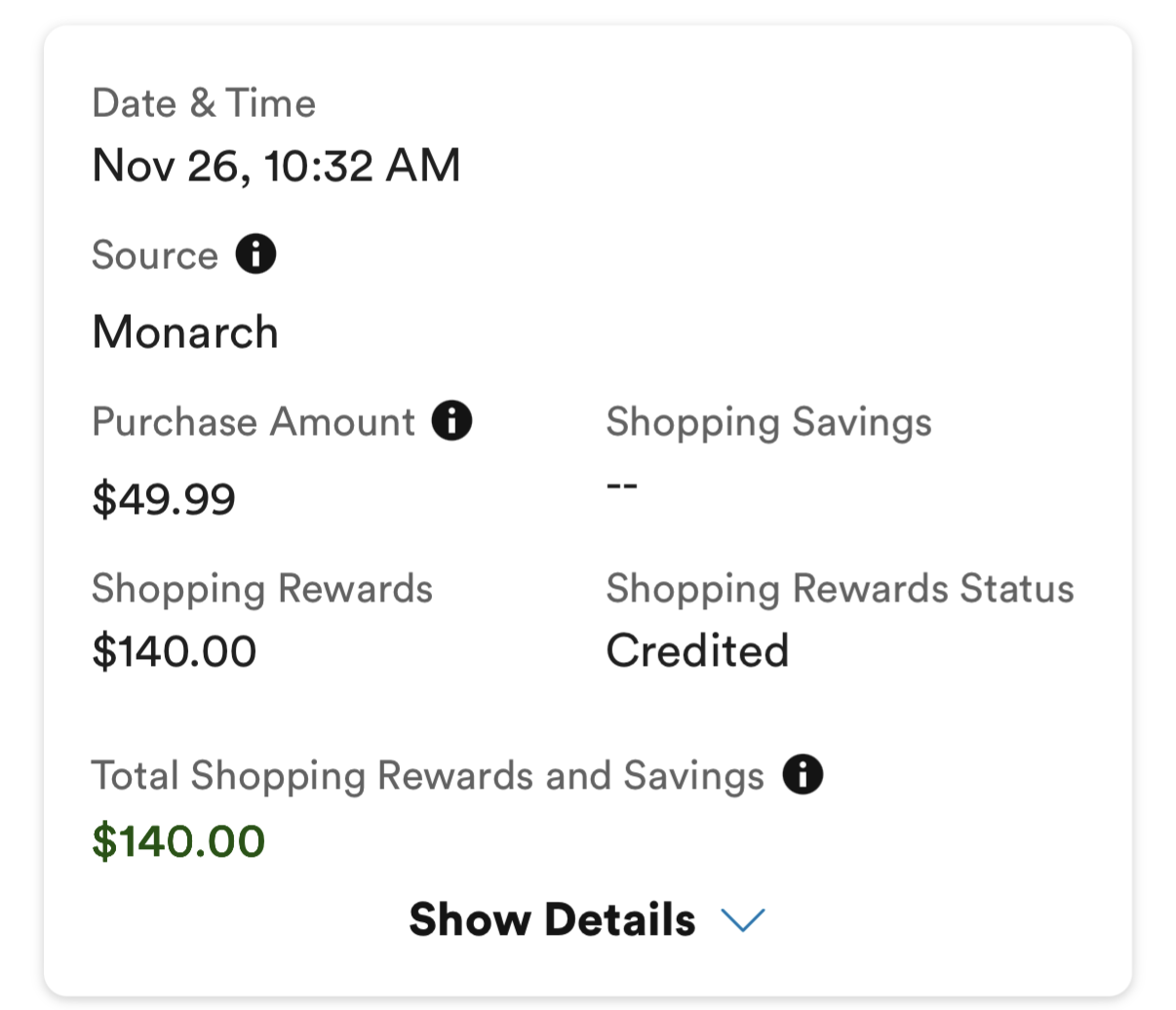Viewport: 1176px width, 1010px height.
Task: Click the Shopping Rewards Status label
Action: pos(840,589)
